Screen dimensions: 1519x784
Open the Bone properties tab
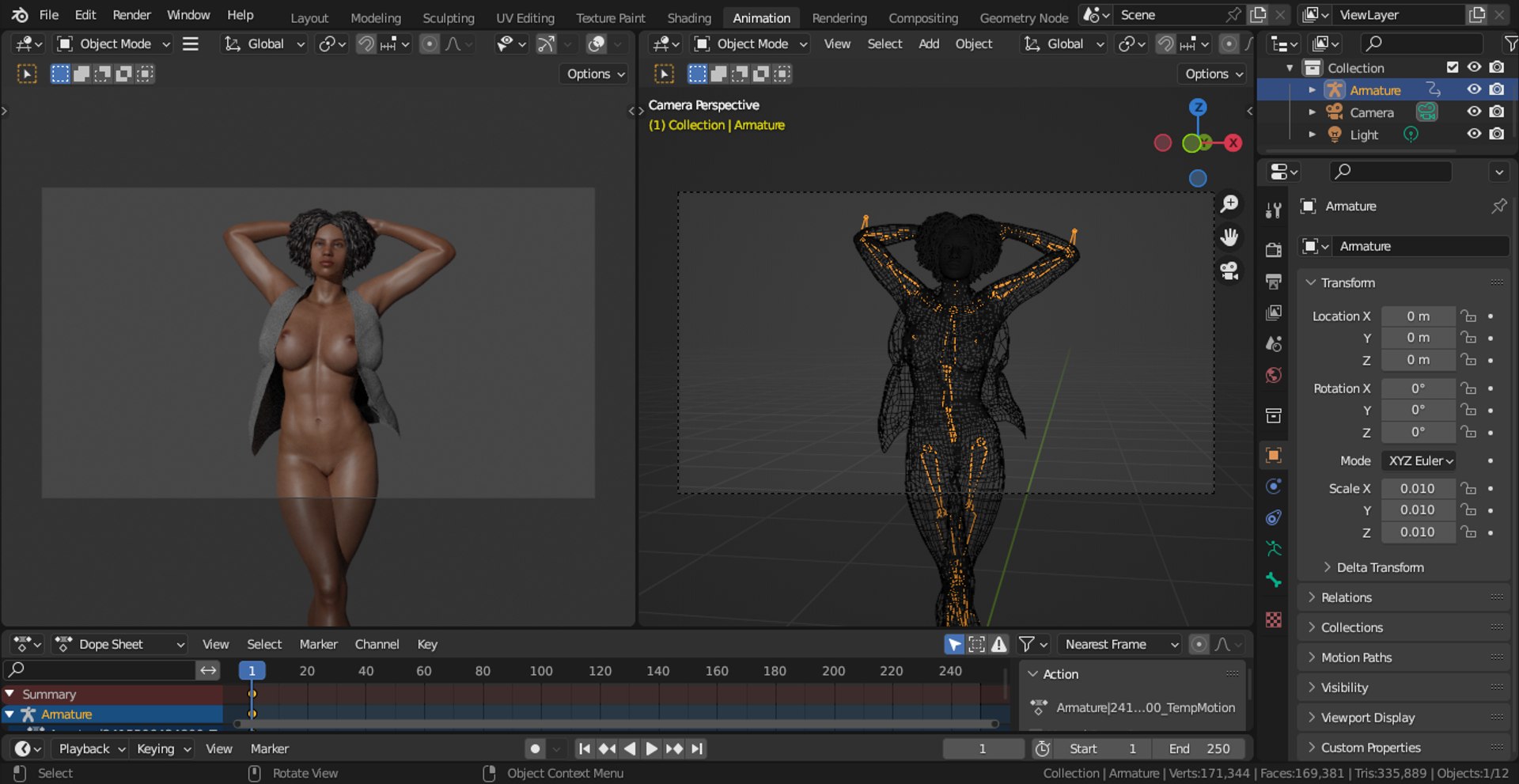point(1274,580)
